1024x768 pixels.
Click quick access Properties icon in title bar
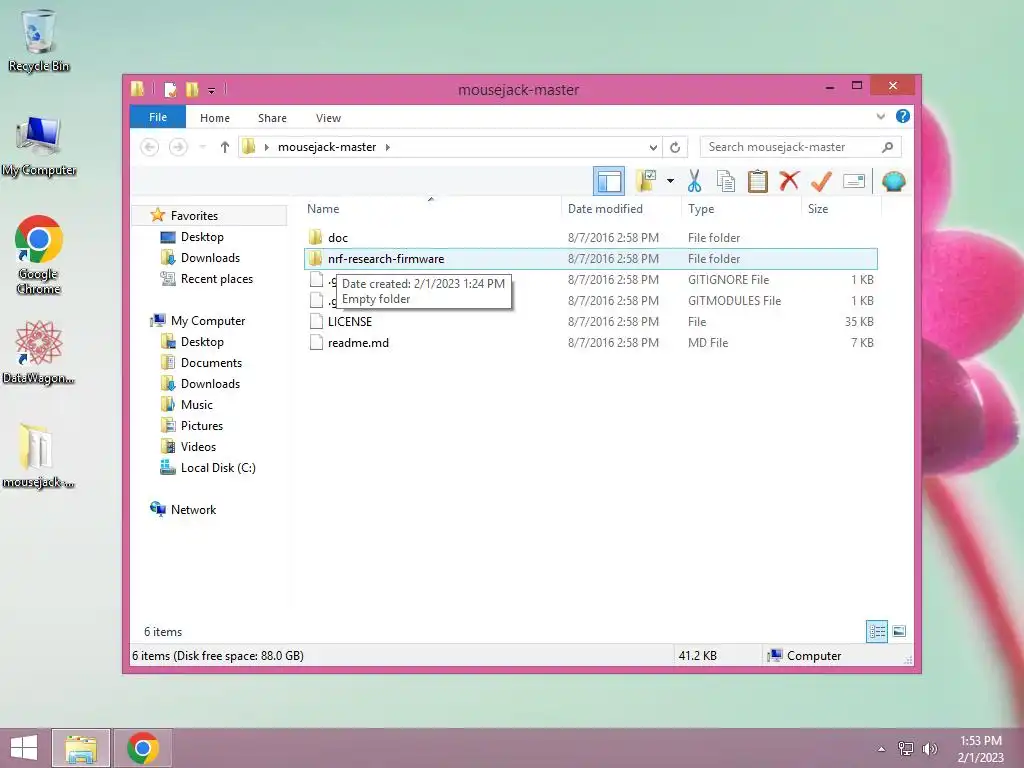pyautogui.click(x=170, y=89)
